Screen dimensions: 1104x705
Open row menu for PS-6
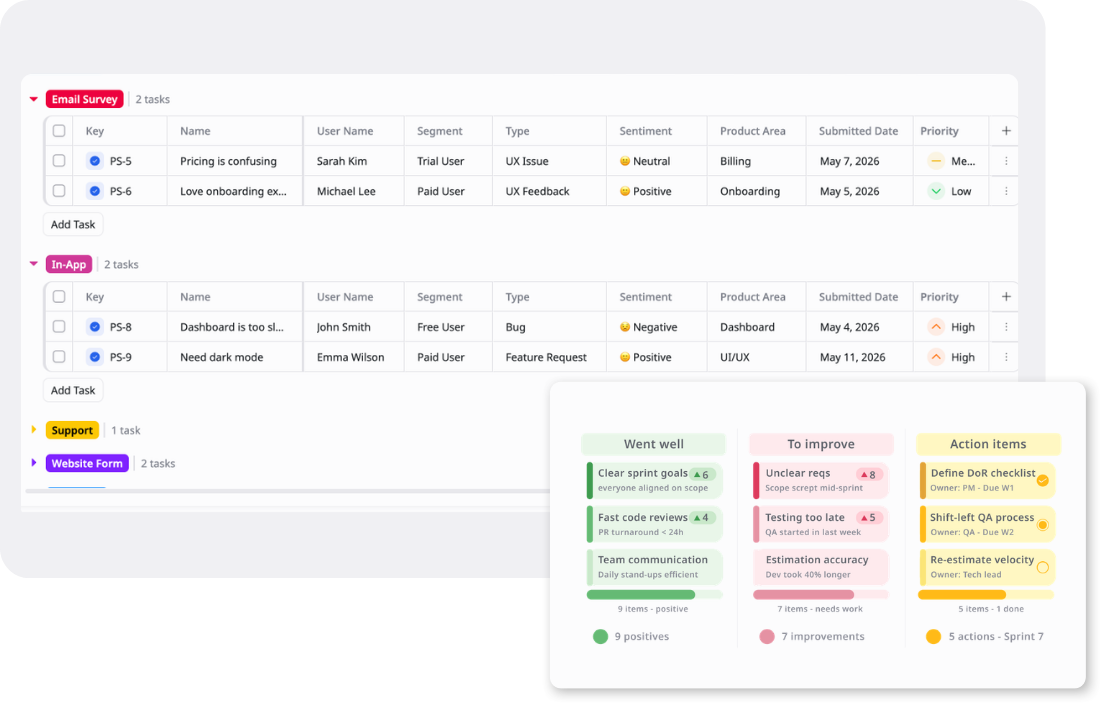coord(1006,191)
